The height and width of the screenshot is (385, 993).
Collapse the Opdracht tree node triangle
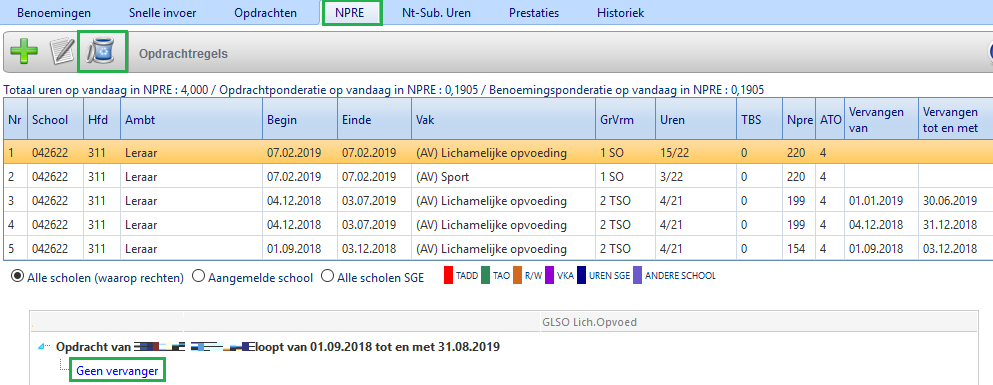tap(42, 347)
